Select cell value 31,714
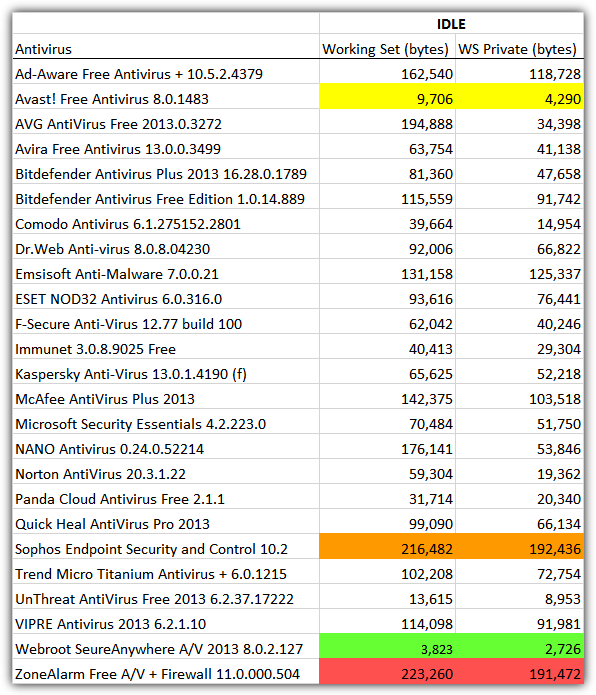This screenshot has width=596, height=695. (431, 500)
